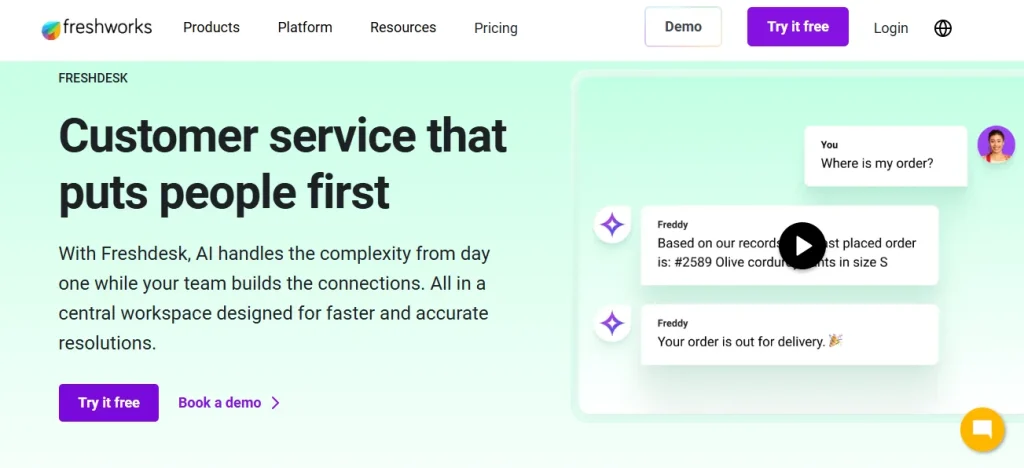Click the arrow after Book a demo
Viewport: 1024px width, 468px height.
[276, 403]
